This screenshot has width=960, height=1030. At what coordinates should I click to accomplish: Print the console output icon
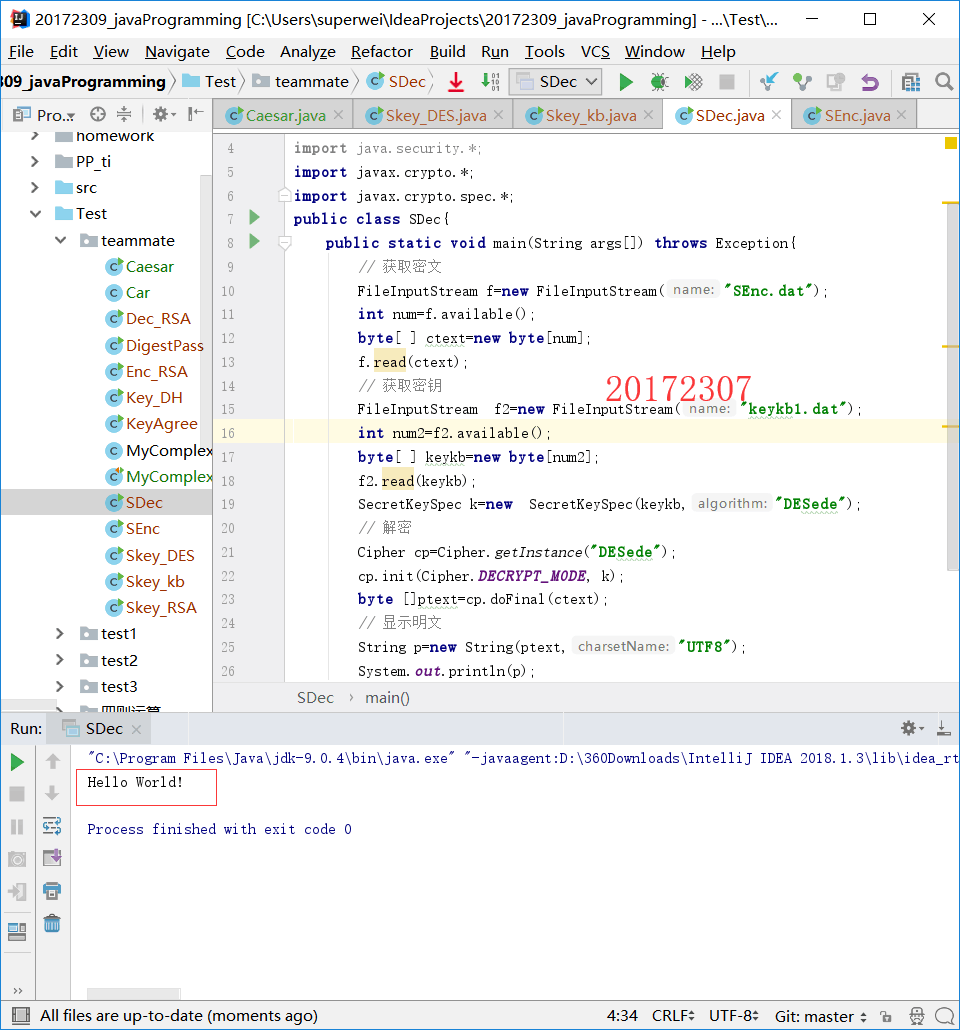[52, 891]
